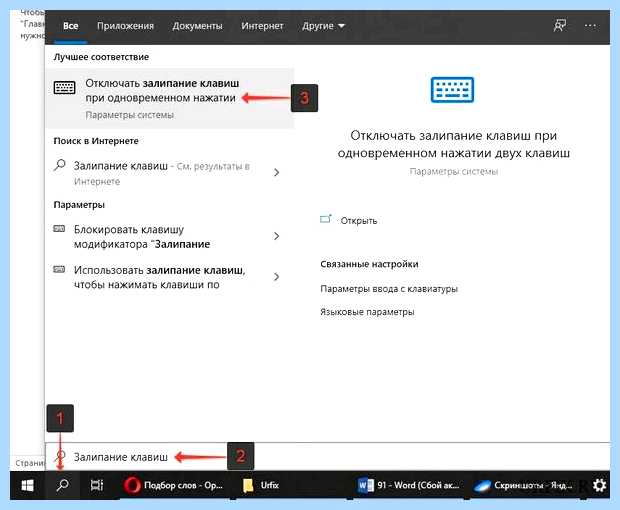
Task: Open Отключать залипание клавиш best match
Action: [x=170, y=98]
